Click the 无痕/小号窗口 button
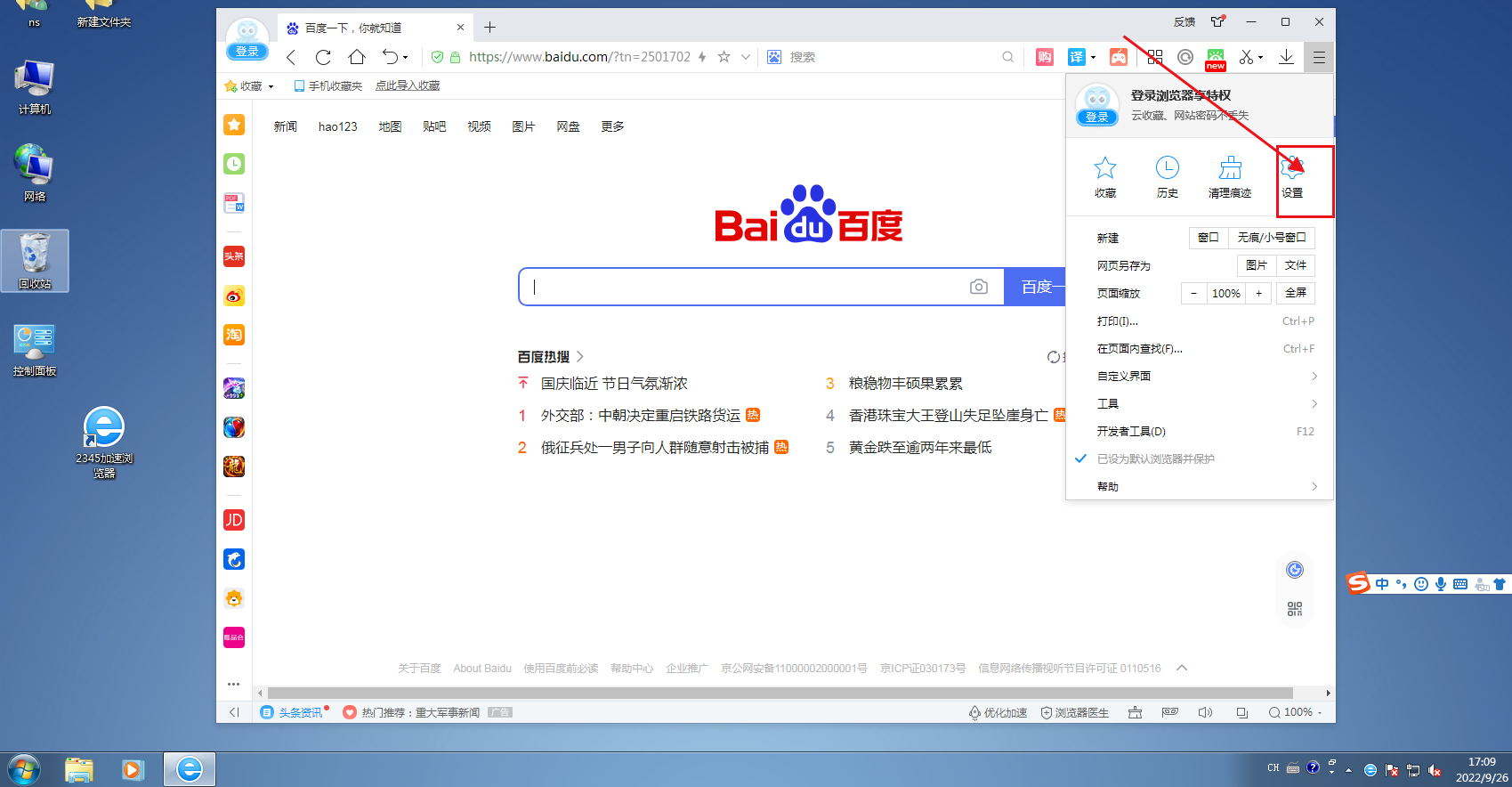This screenshot has width=1512, height=787. pos(1272,238)
